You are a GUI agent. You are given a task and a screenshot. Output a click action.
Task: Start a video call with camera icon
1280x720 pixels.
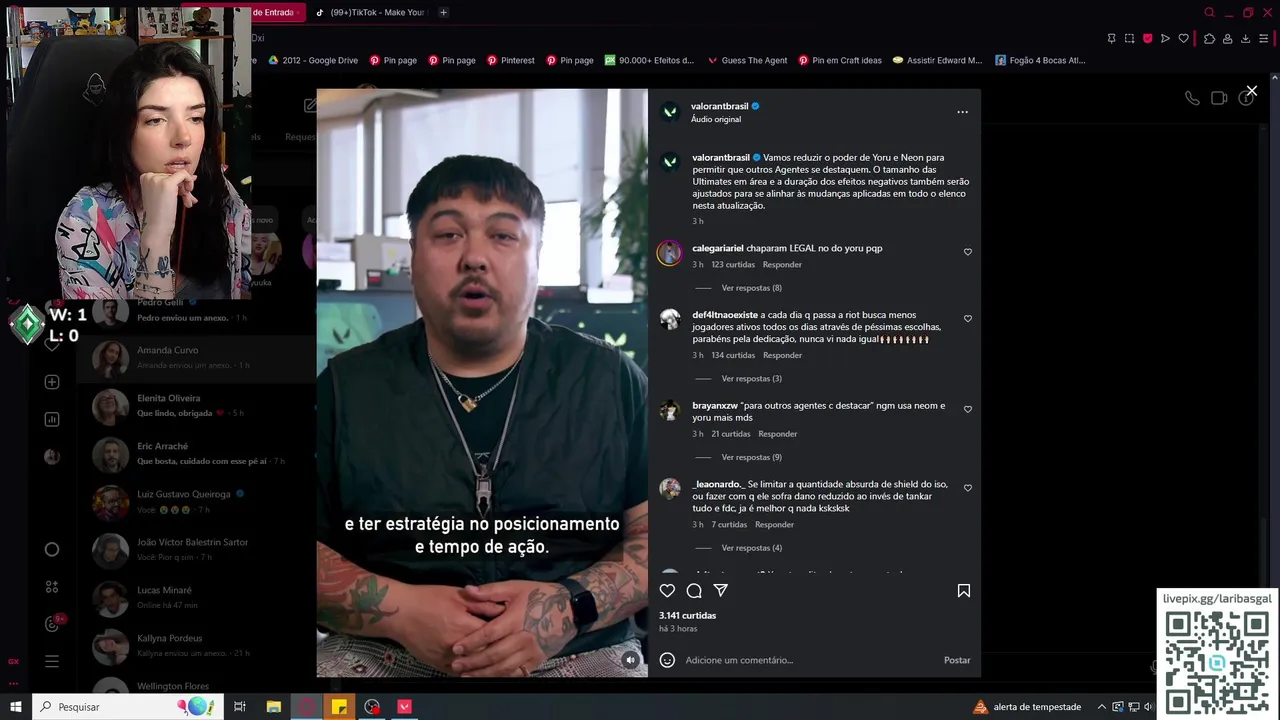[x=1219, y=98]
